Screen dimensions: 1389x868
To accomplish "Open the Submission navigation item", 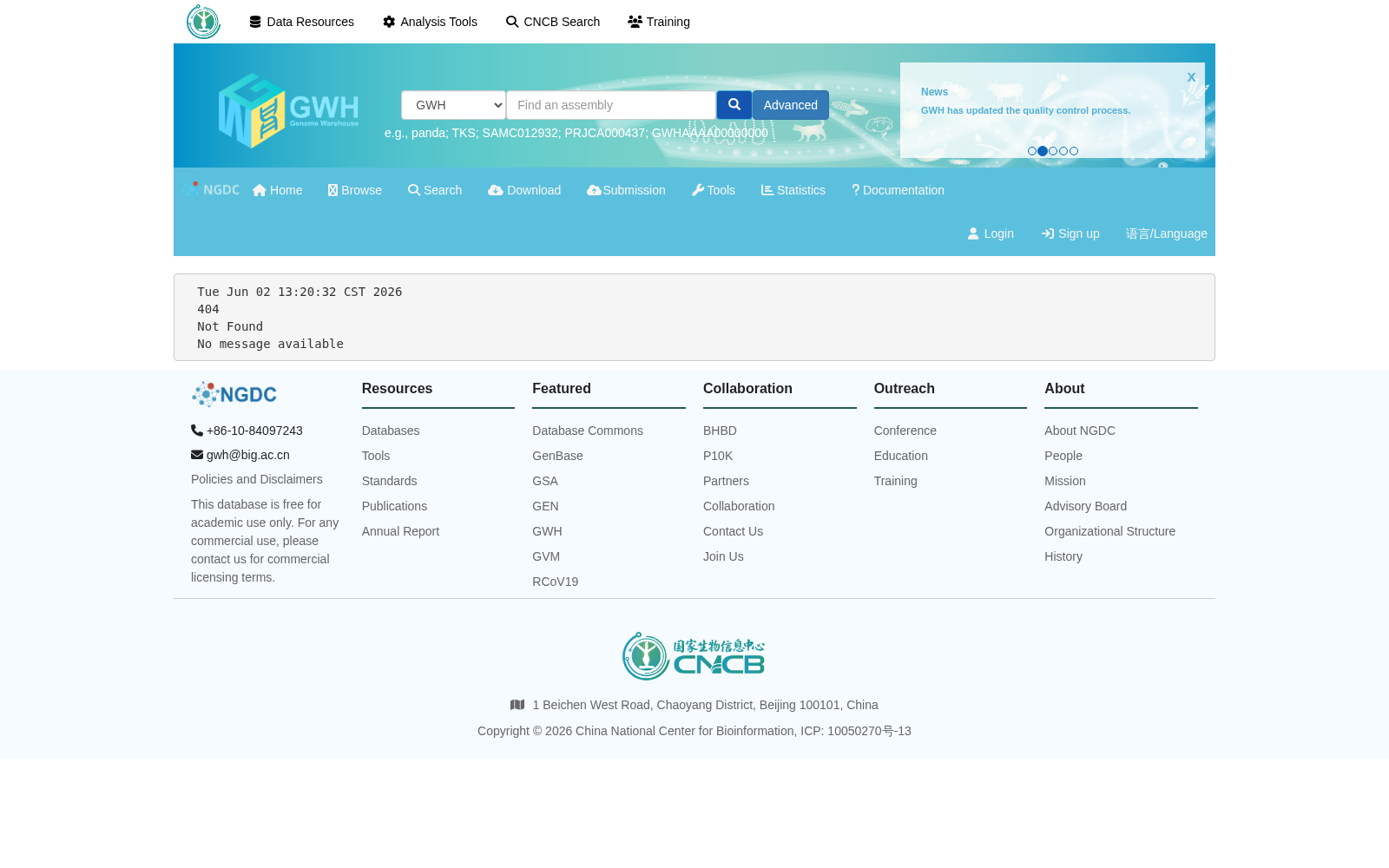I will click(x=626, y=190).
